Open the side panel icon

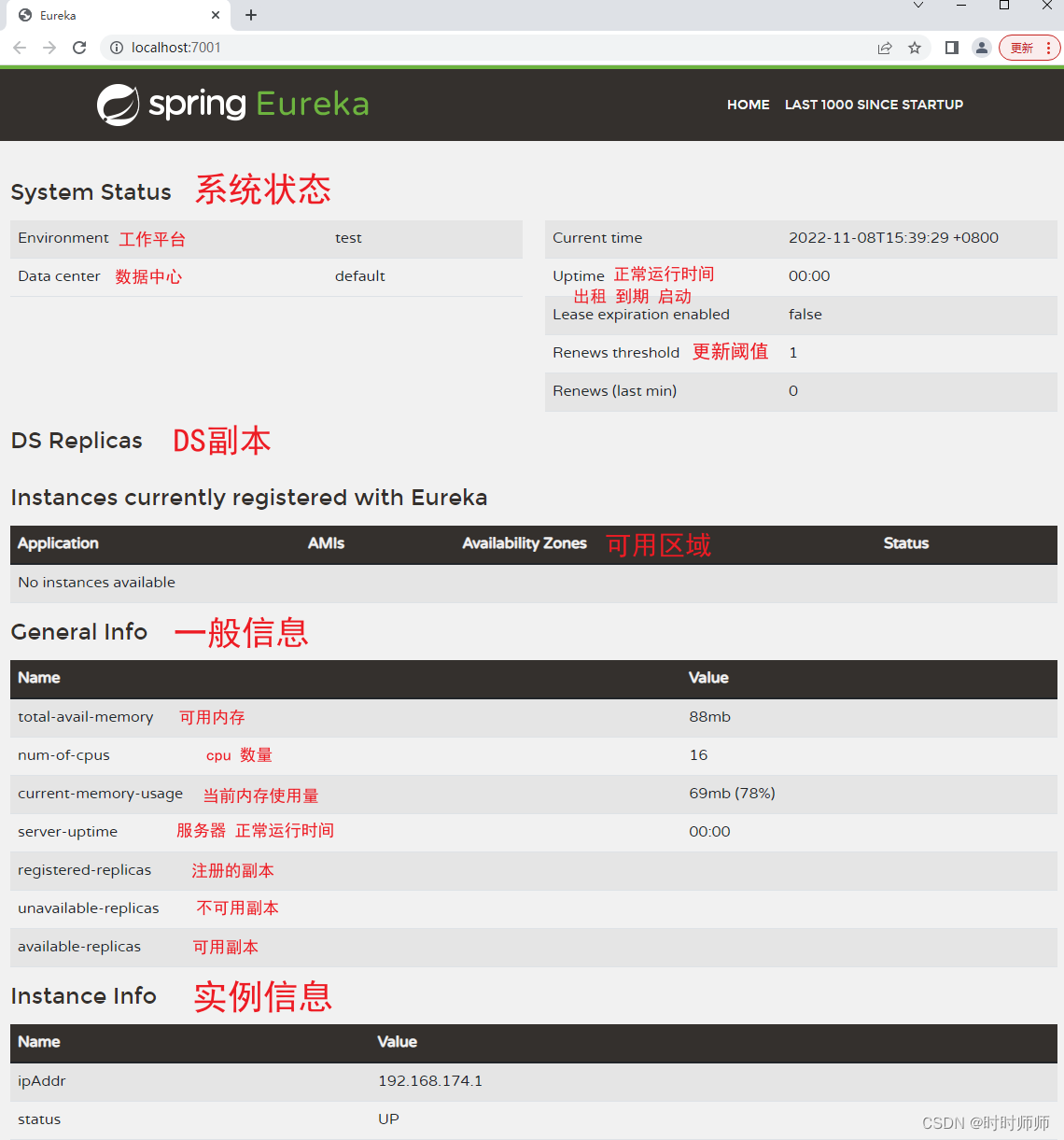pos(952,48)
